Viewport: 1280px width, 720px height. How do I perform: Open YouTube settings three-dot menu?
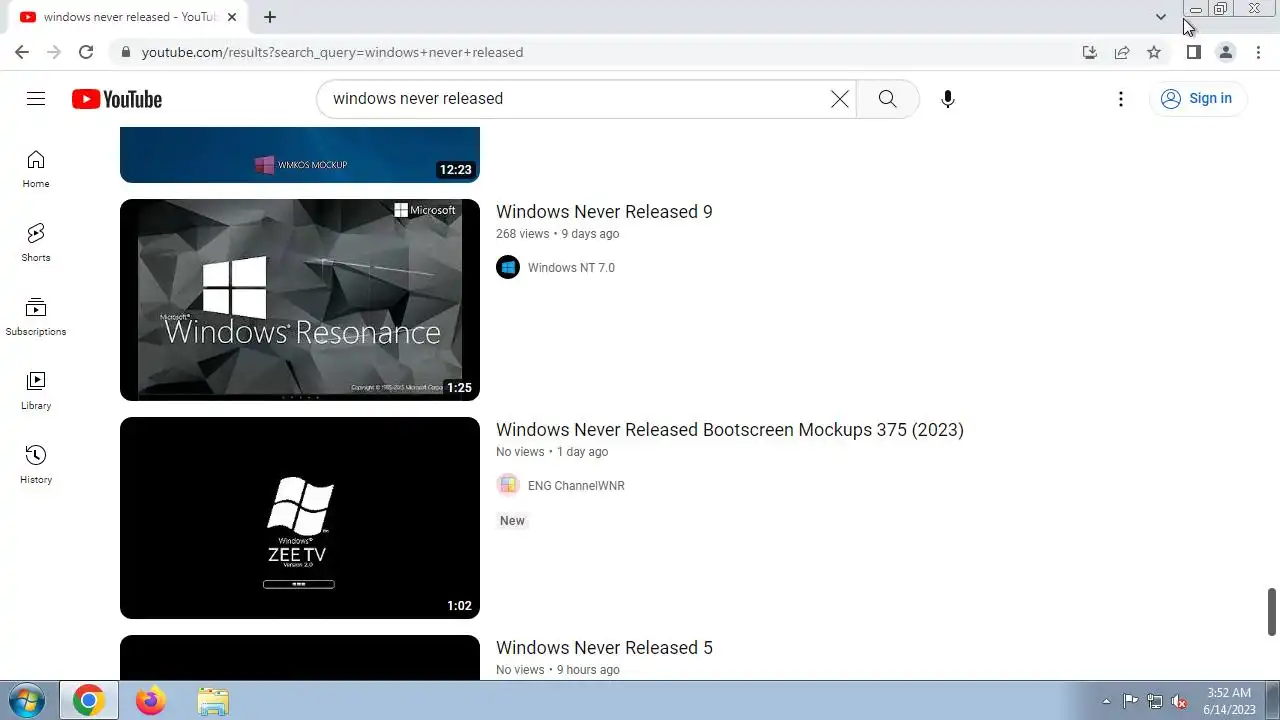[x=1121, y=99]
